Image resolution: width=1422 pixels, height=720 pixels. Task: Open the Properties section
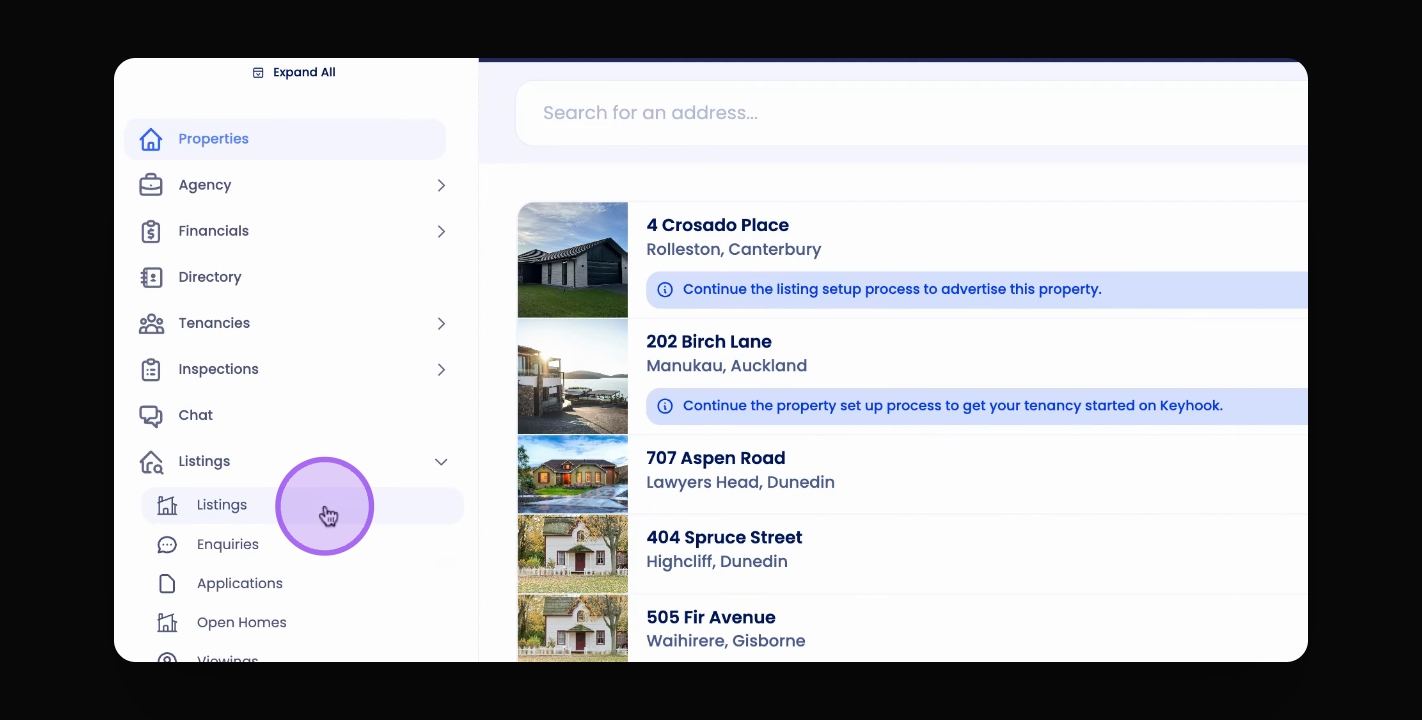(x=285, y=139)
